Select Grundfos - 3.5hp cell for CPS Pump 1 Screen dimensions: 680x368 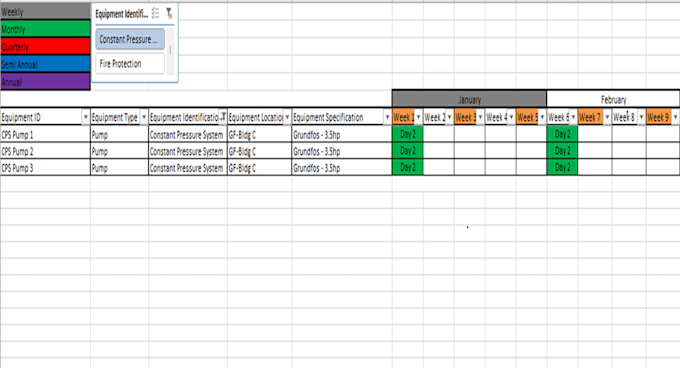(x=342, y=134)
